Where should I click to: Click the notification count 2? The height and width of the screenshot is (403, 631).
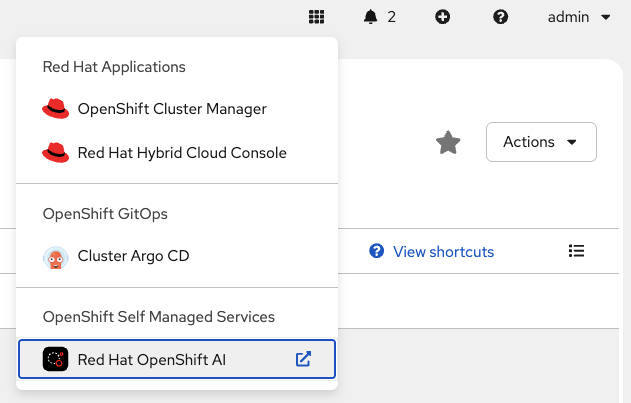391,17
